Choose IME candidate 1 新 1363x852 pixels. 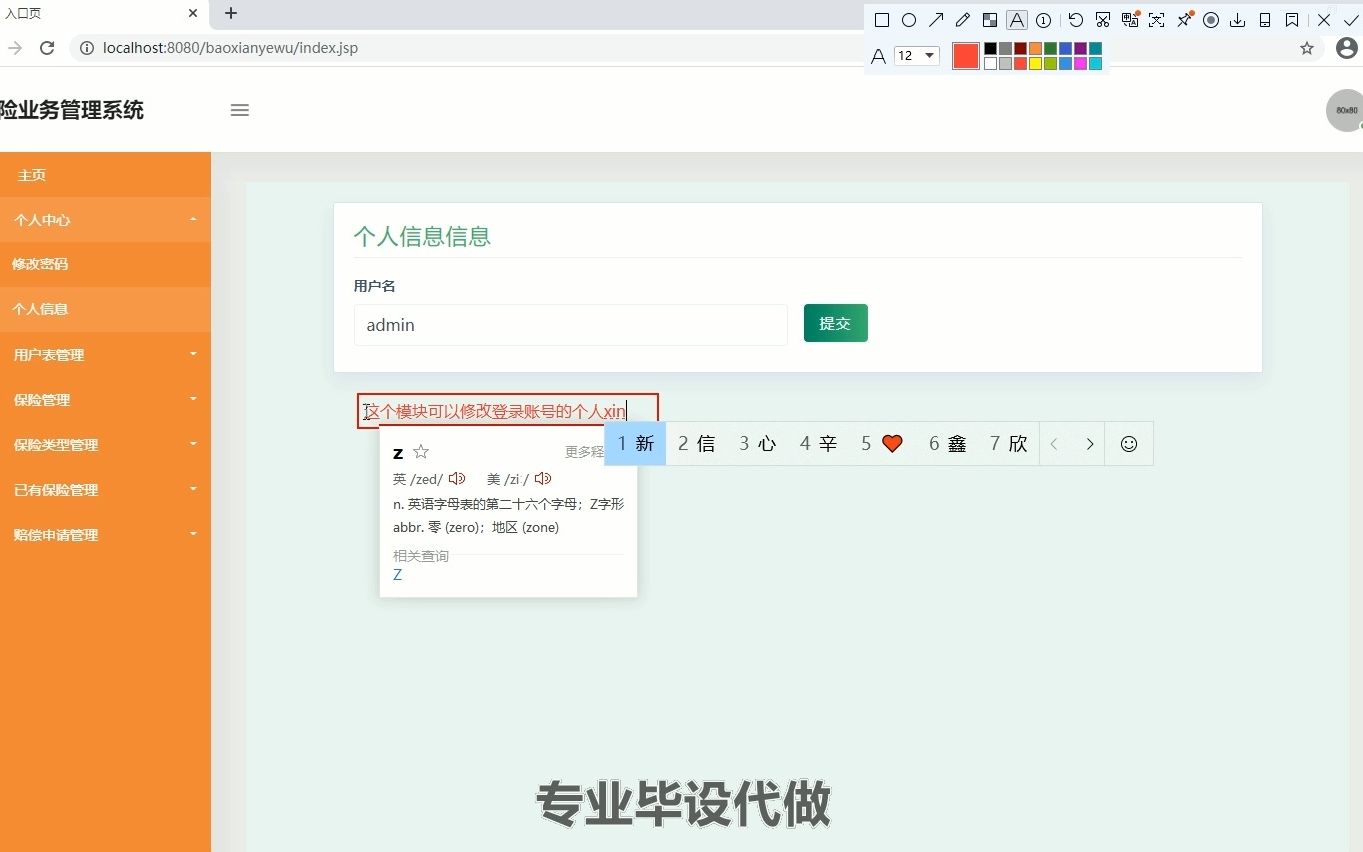point(635,444)
